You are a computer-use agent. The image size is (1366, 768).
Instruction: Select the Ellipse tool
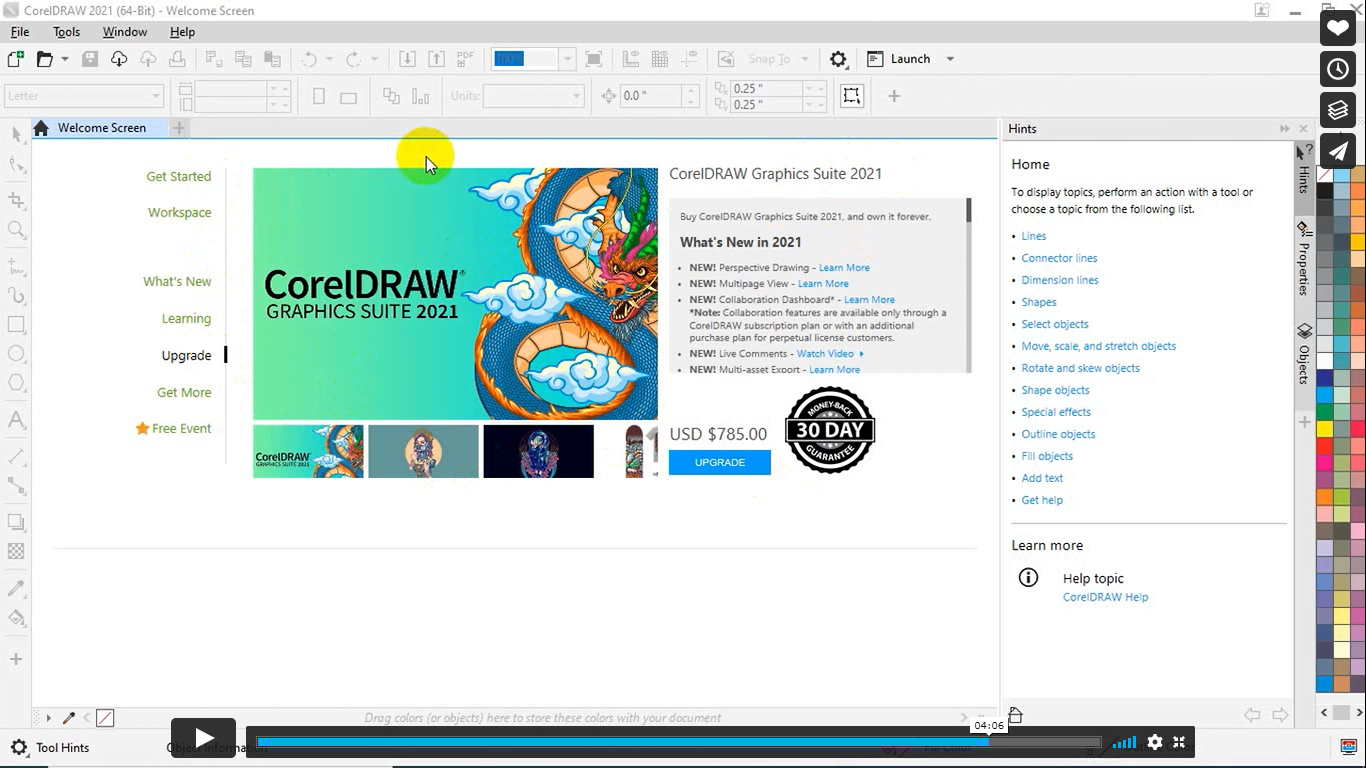tap(16, 354)
